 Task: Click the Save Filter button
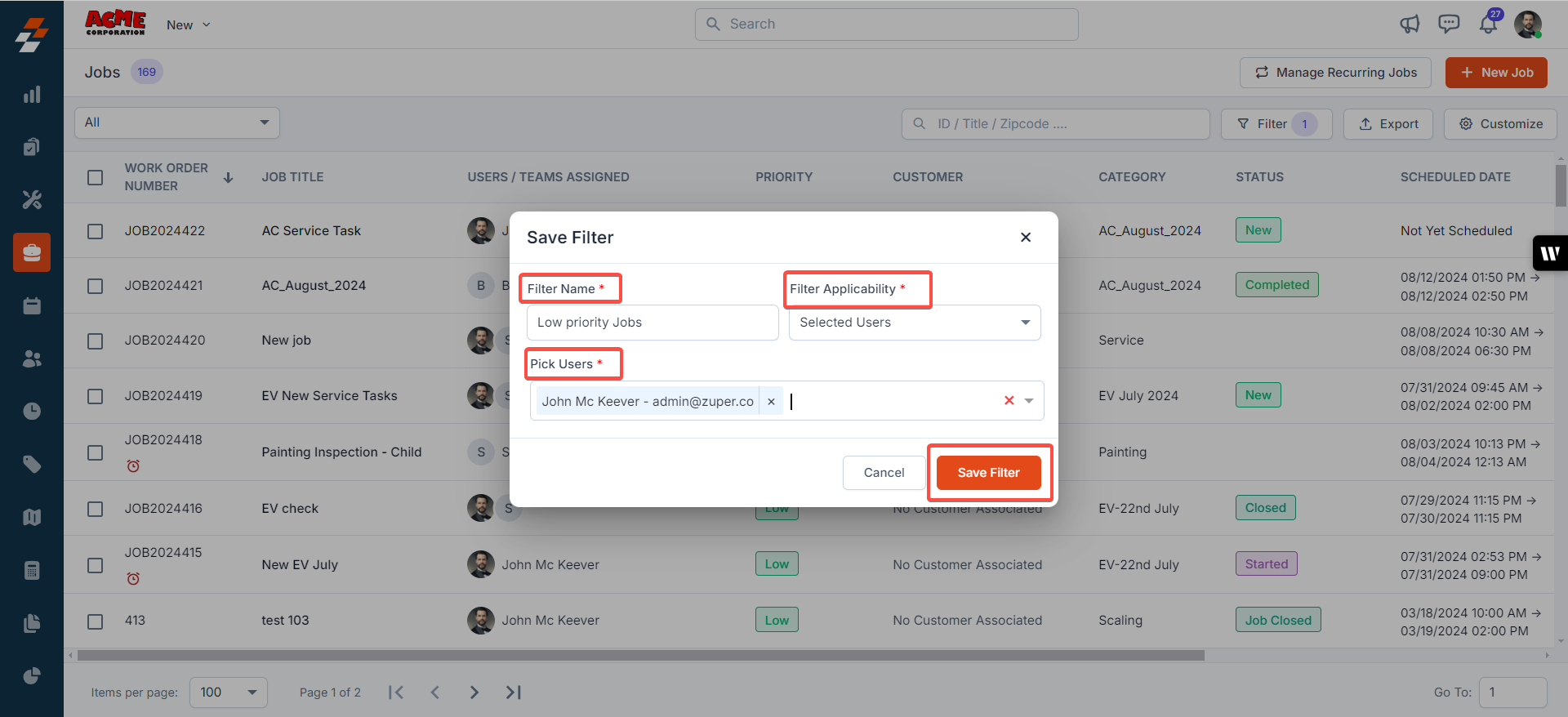pos(988,473)
